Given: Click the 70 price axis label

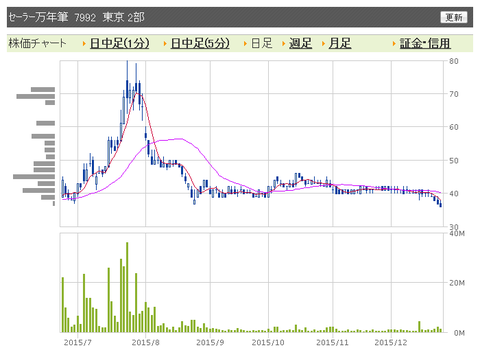Looking at the screenshot, I should point(454,94).
